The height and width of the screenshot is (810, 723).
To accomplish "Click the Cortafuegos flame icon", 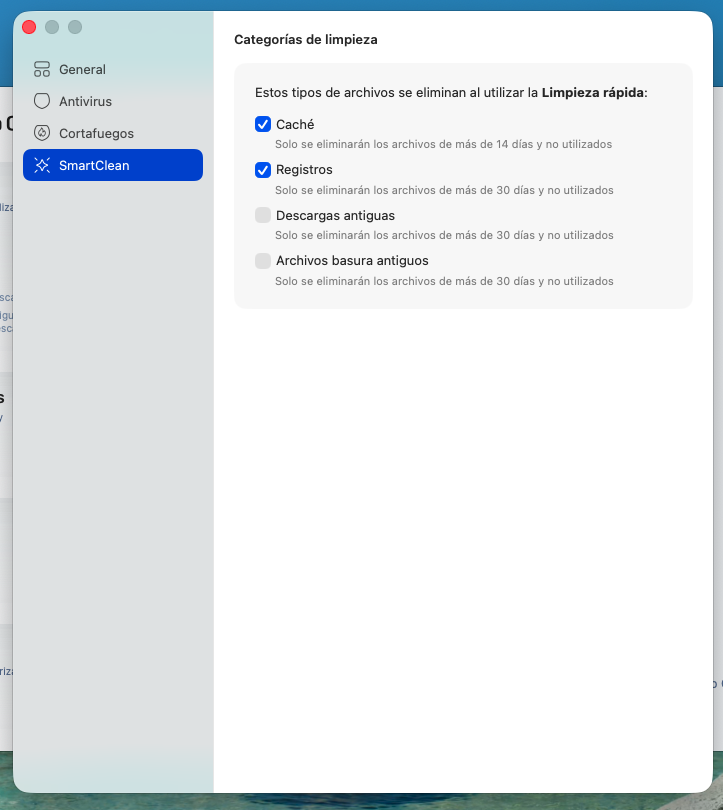I will [x=42, y=133].
